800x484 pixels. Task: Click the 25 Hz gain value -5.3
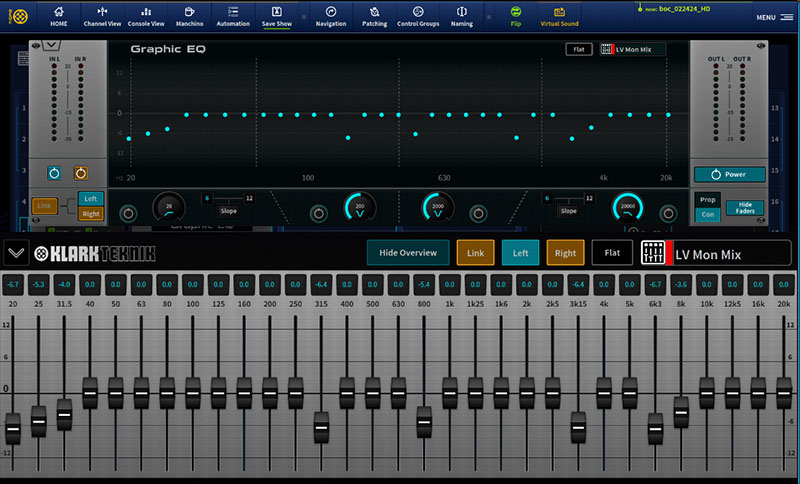tap(38, 284)
